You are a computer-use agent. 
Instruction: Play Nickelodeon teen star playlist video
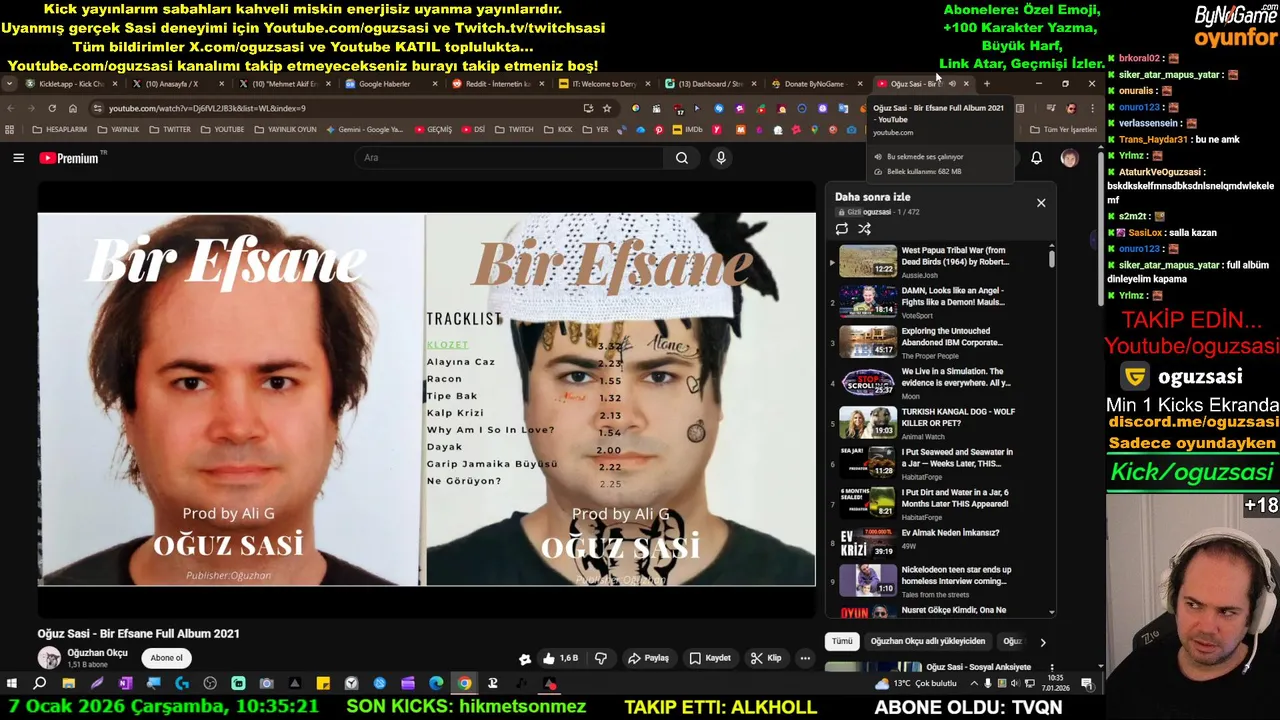click(935, 581)
